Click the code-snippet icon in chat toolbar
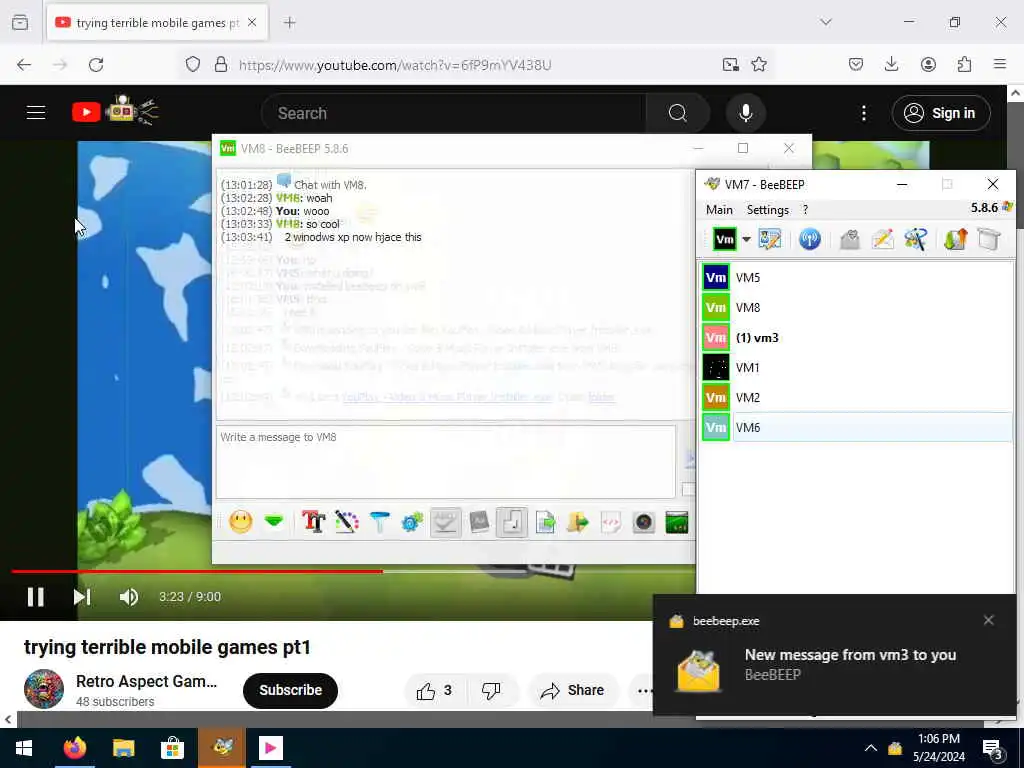The image size is (1024, 768). tap(611, 522)
